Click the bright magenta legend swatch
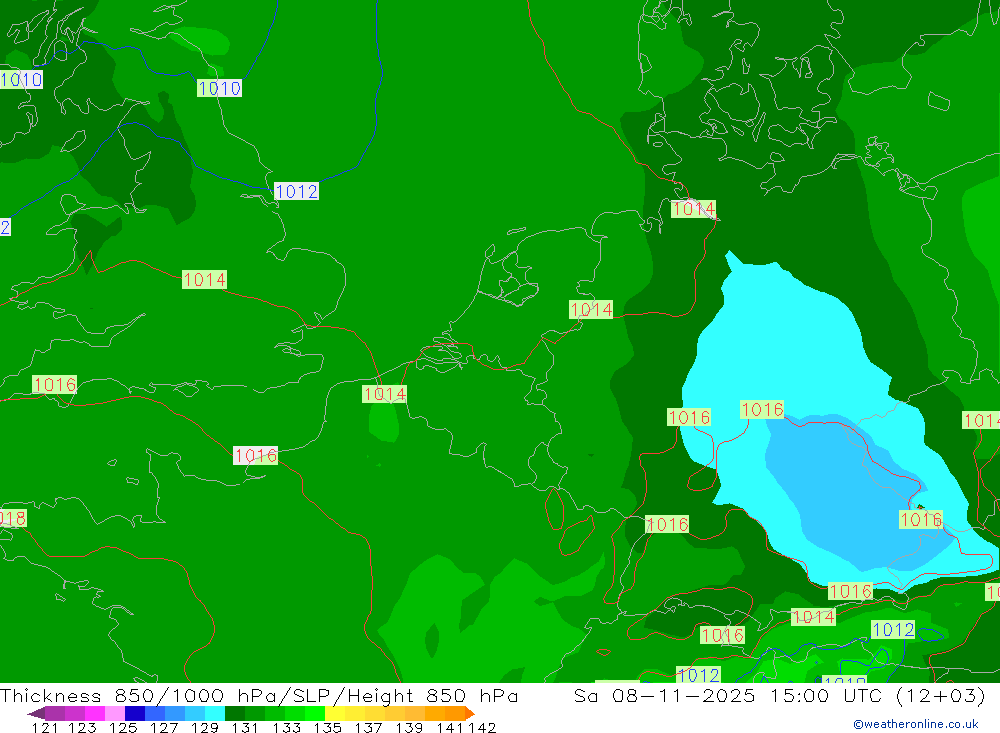 pyautogui.click(x=95, y=713)
